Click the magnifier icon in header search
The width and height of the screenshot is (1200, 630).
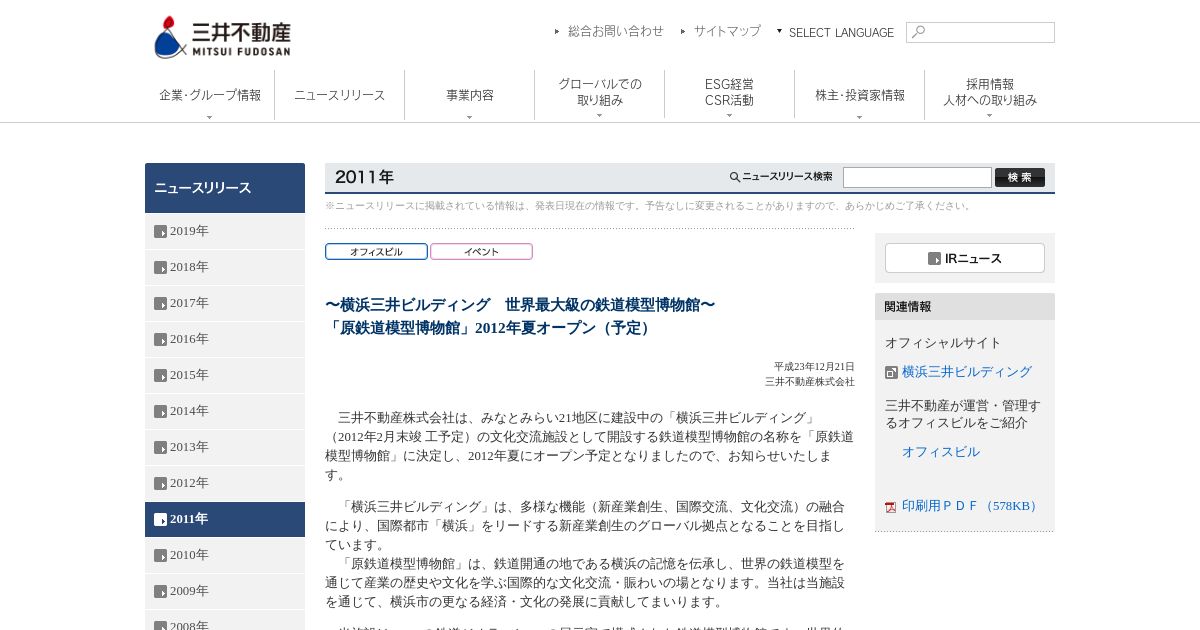pyautogui.click(x=918, y=32)
